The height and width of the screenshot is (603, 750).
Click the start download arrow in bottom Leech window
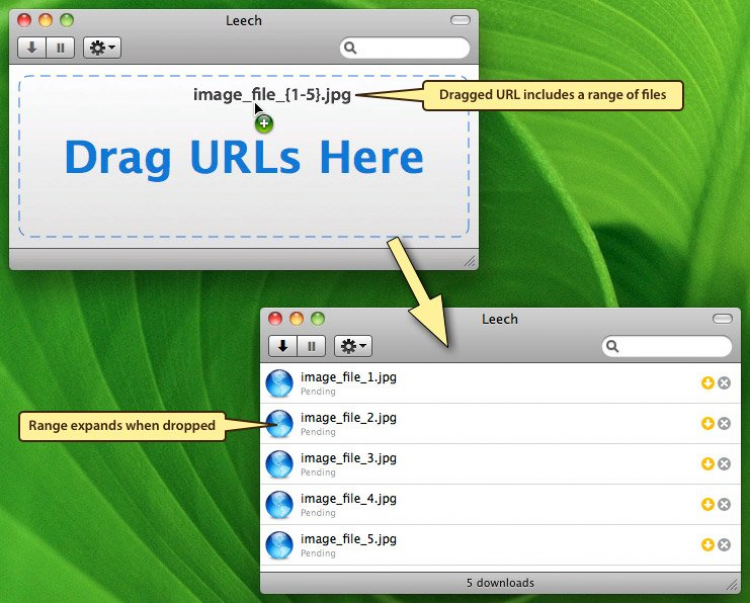coord(283,346)
